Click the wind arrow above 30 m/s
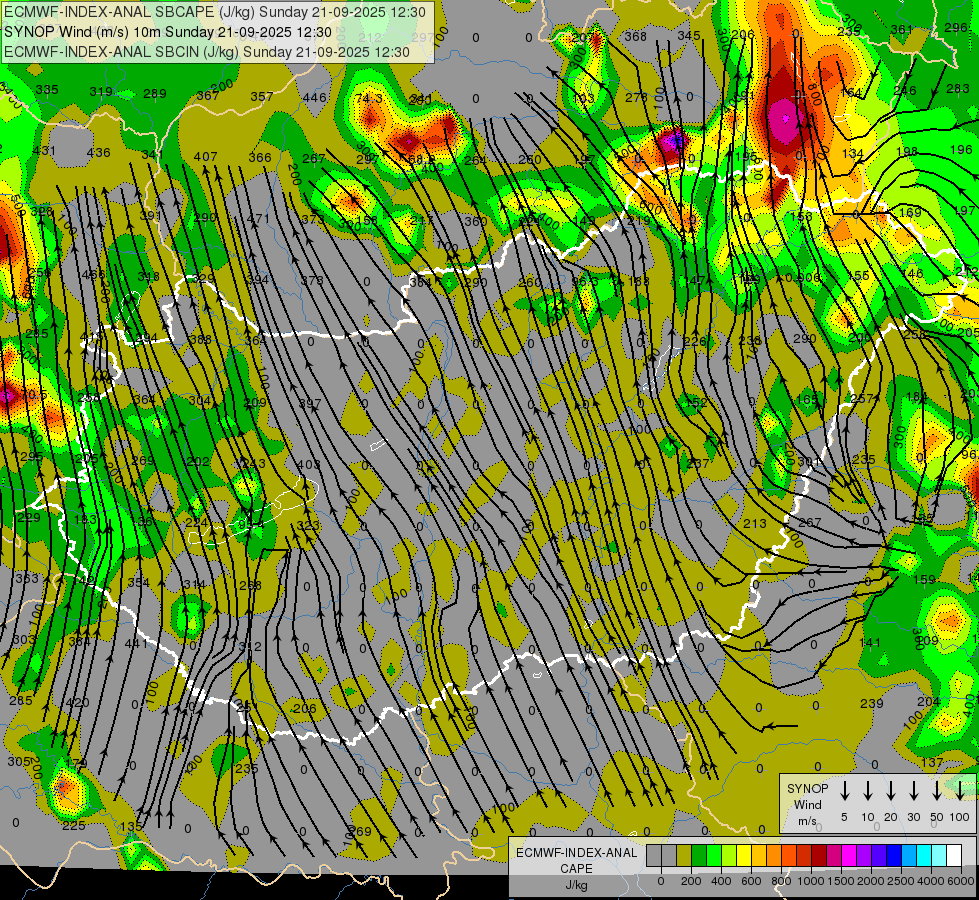The image size is (979, 900). (913, 790)
